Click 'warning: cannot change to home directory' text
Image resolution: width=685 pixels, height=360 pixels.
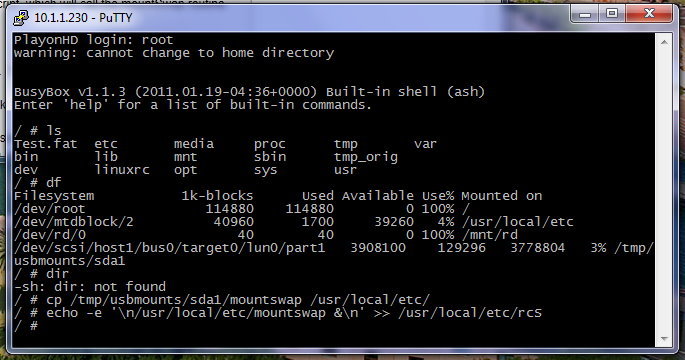click(174, 53)
